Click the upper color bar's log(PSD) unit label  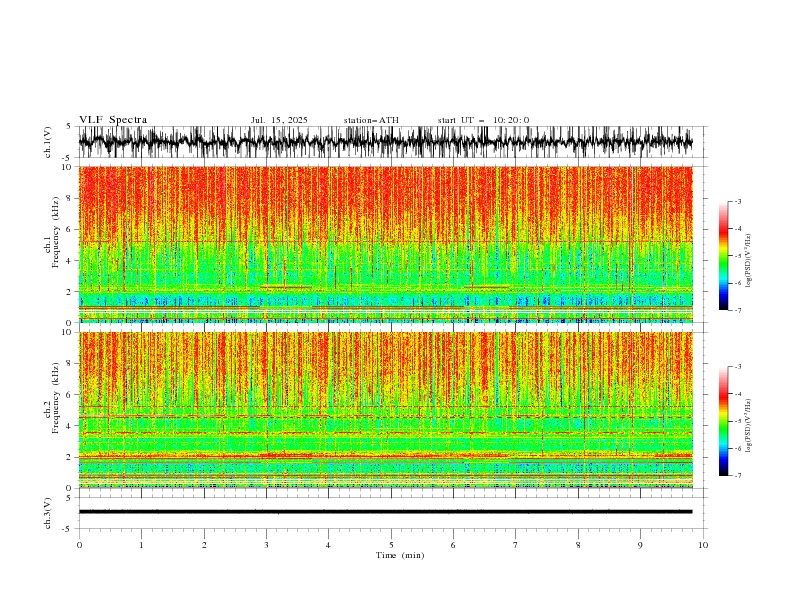[x=749, y=261]
